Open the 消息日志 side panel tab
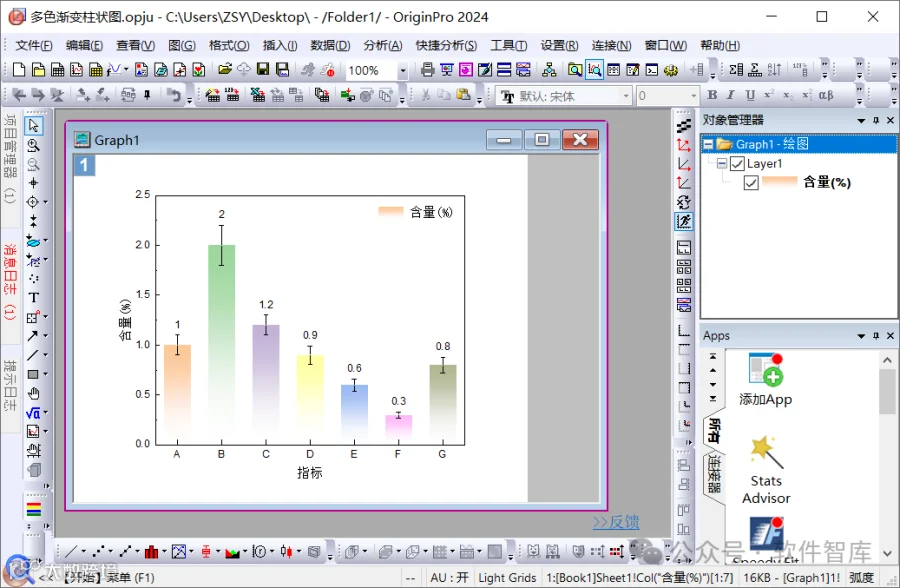900x588 pixels. point(10,281)
